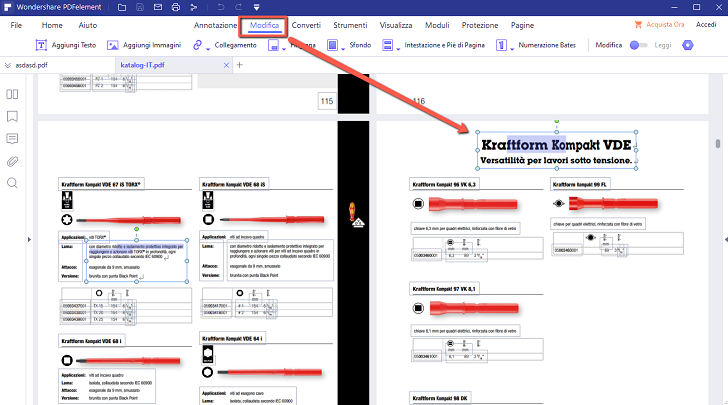Open the attachments paperclip panel
The width and height of the screenshot is (728, 405).
[13, 161]
